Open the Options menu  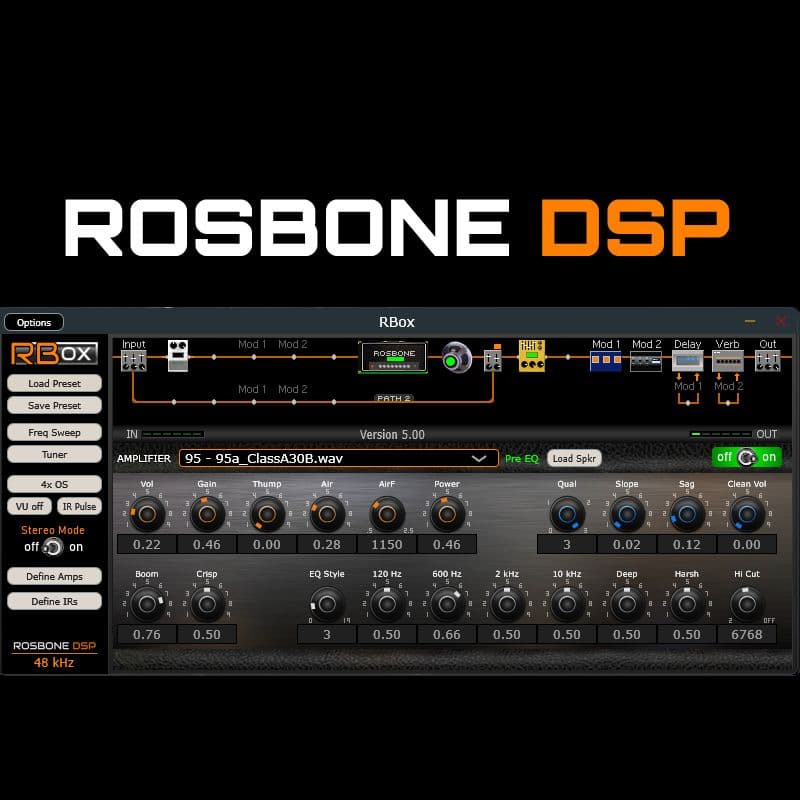pos(34,322)
